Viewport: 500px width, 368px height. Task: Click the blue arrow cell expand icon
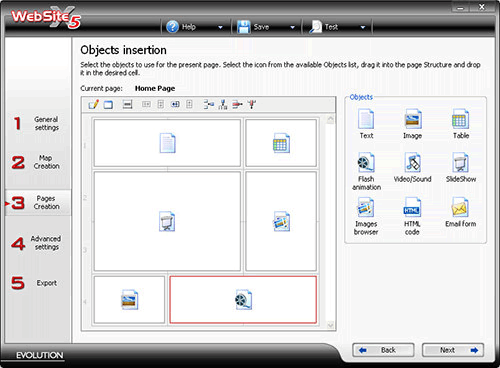click(x=175, y=104)
